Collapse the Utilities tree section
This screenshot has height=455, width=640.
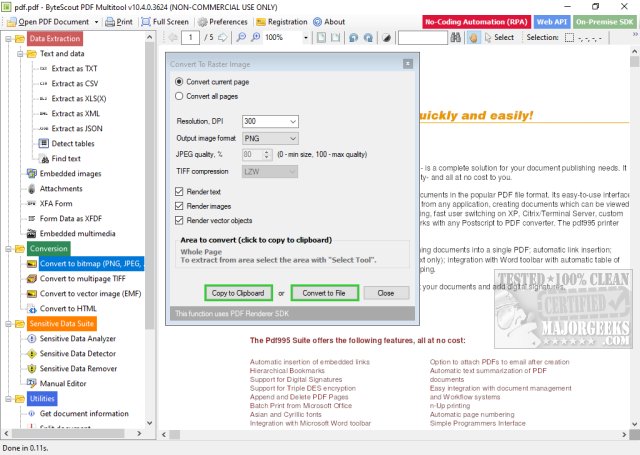[x=8, y=399]
